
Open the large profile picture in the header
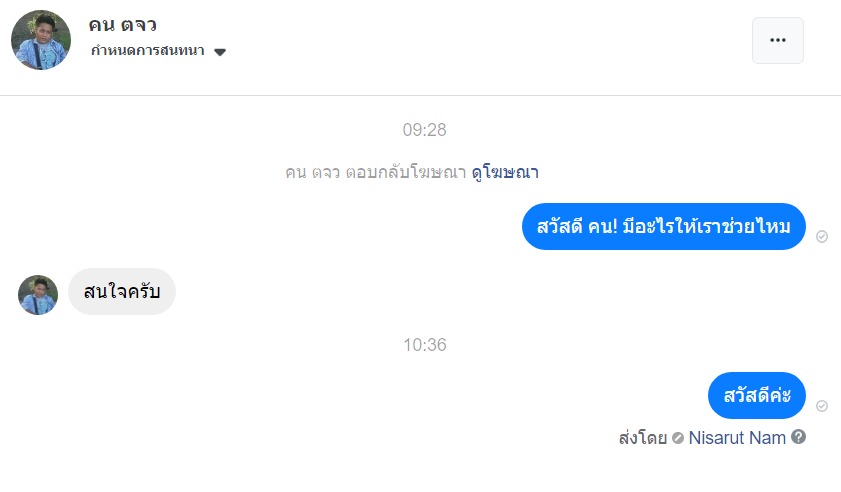pyautogui.click(x=41, y=40)
